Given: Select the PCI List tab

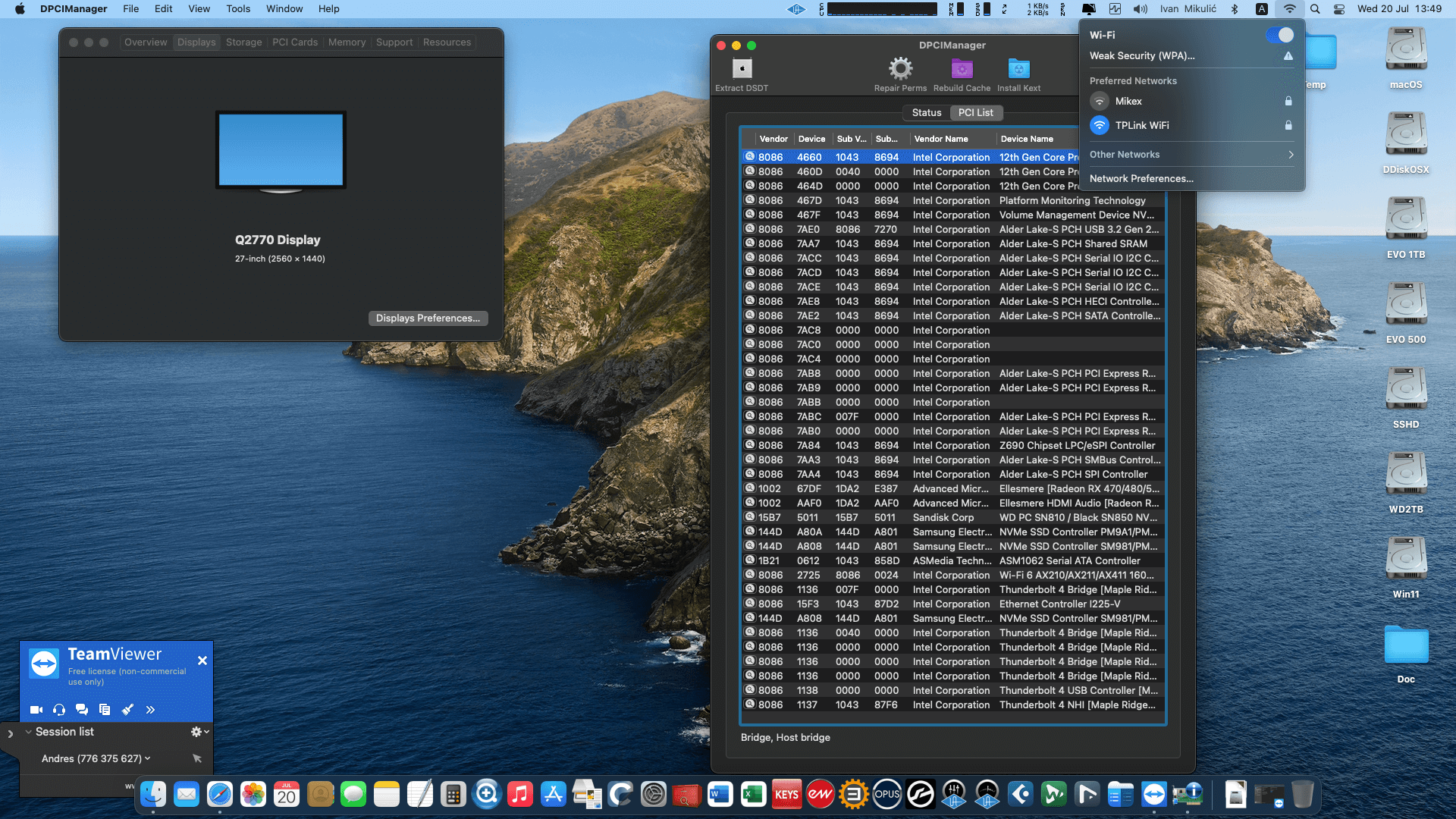Looking at the screenshot, I should click(x=976, y=112).
